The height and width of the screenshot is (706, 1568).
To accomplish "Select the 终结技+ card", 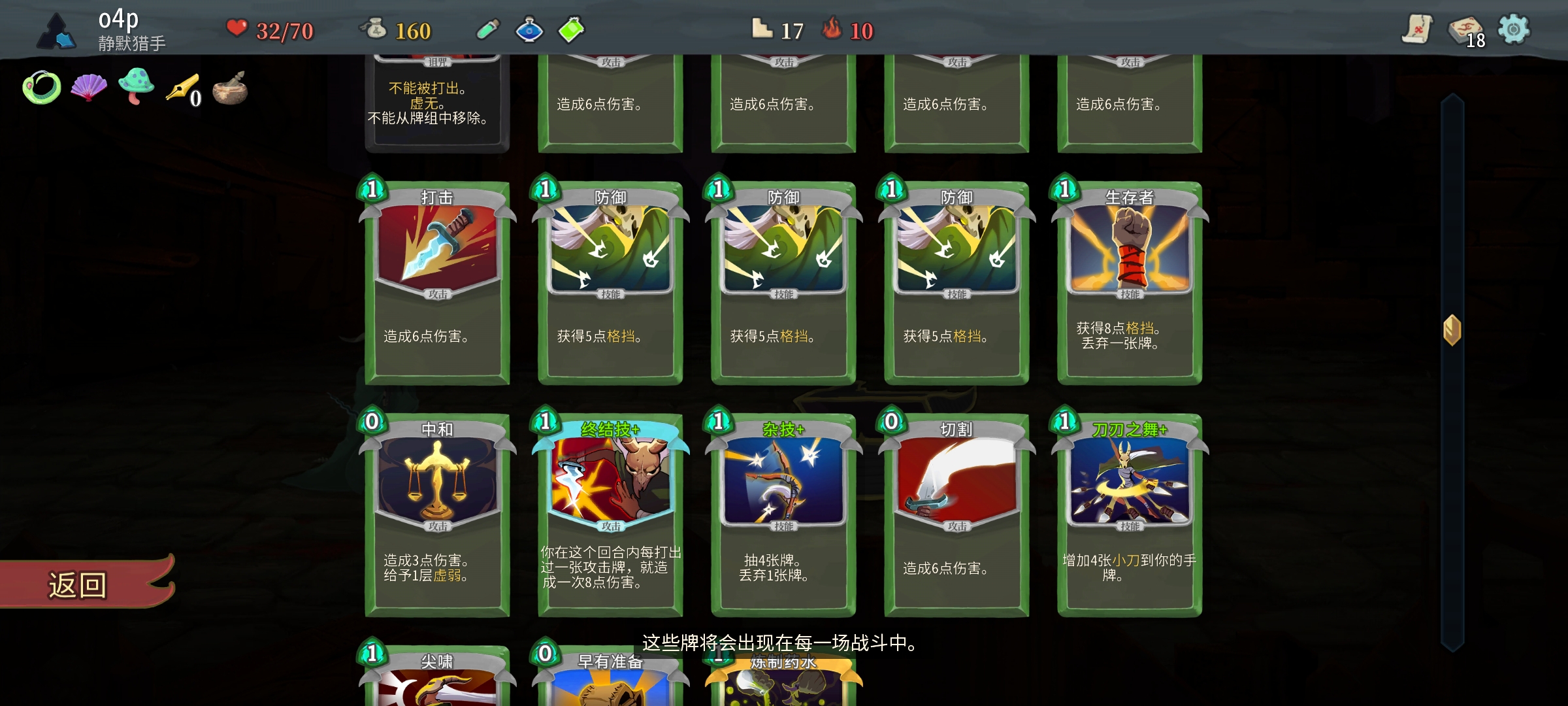I will [610, 514].
